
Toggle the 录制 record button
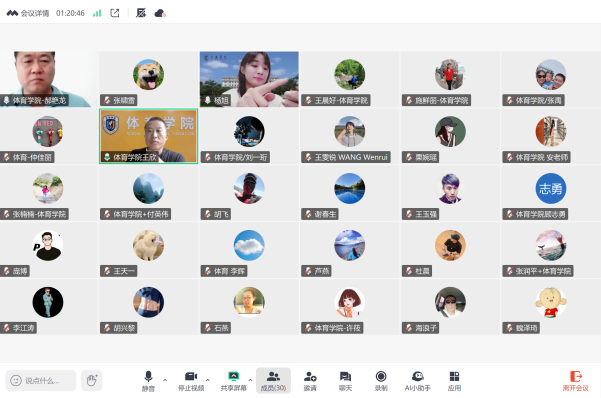[381, 380]
